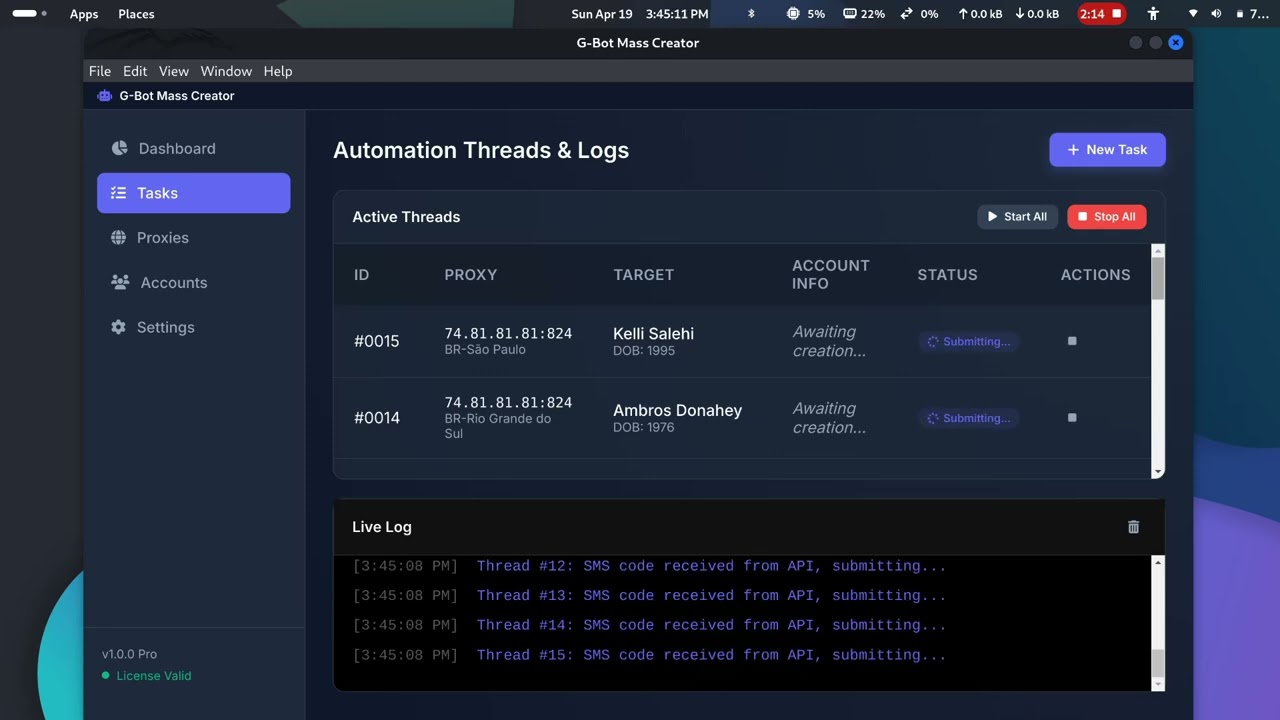This screenshot has height=720, width=1280.
Task: Click the Live Log scrollbar down arrow
Action: pos(1158,684)
